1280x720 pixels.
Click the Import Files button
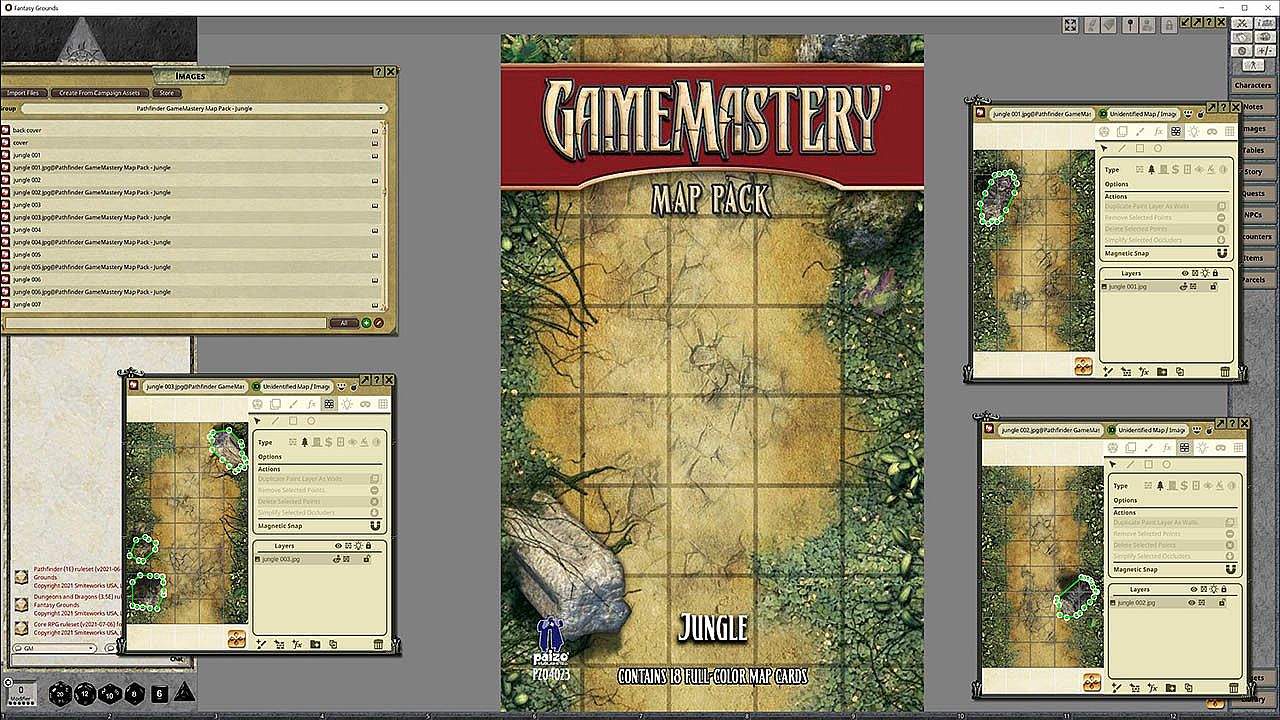pos(24,93)
